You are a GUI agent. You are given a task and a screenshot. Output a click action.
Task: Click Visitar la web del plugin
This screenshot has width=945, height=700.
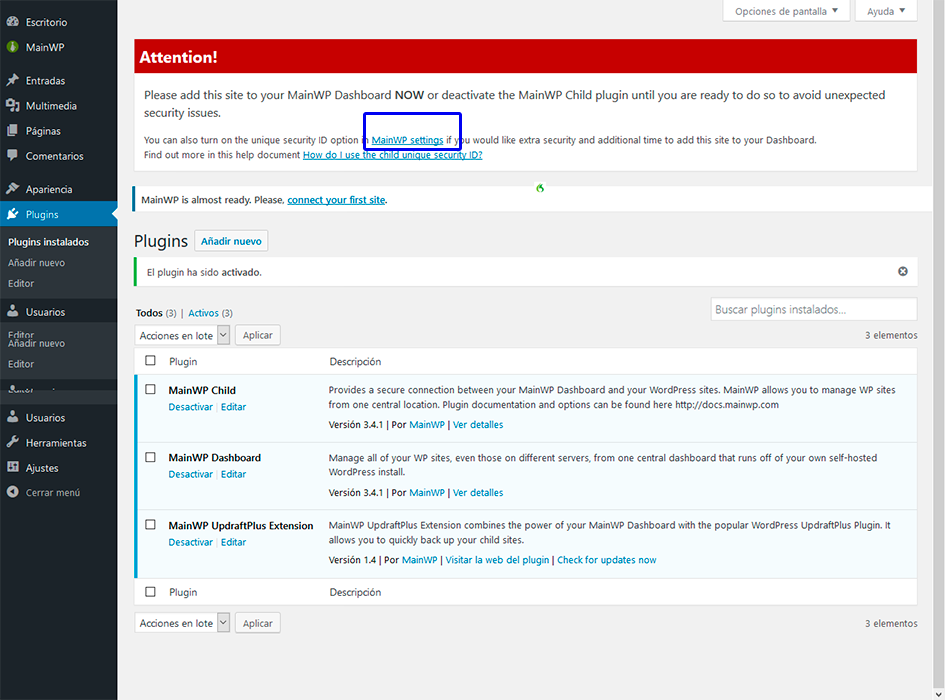click(497, 560)
